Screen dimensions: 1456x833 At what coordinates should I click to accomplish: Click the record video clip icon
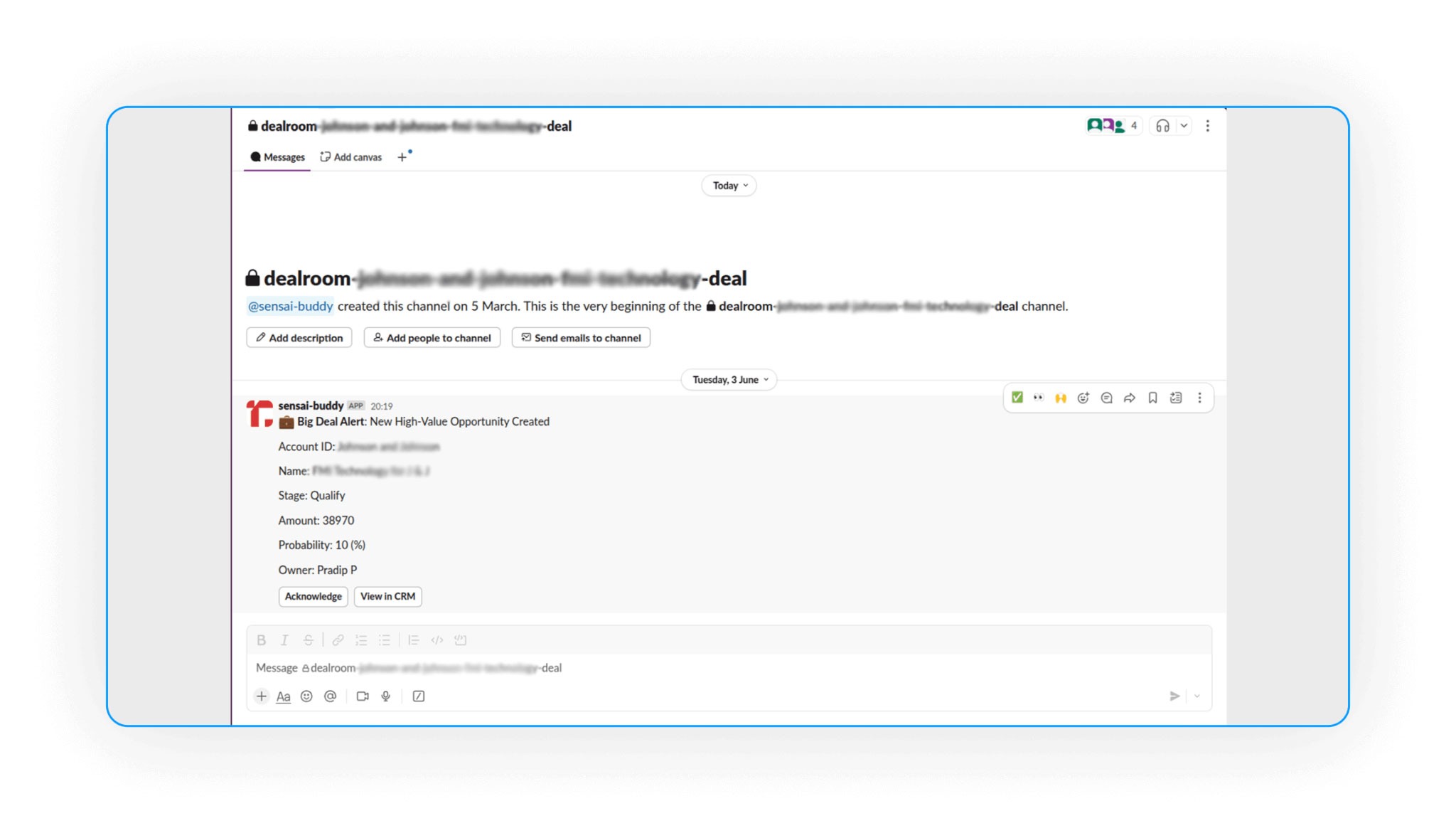coord(363,696)
